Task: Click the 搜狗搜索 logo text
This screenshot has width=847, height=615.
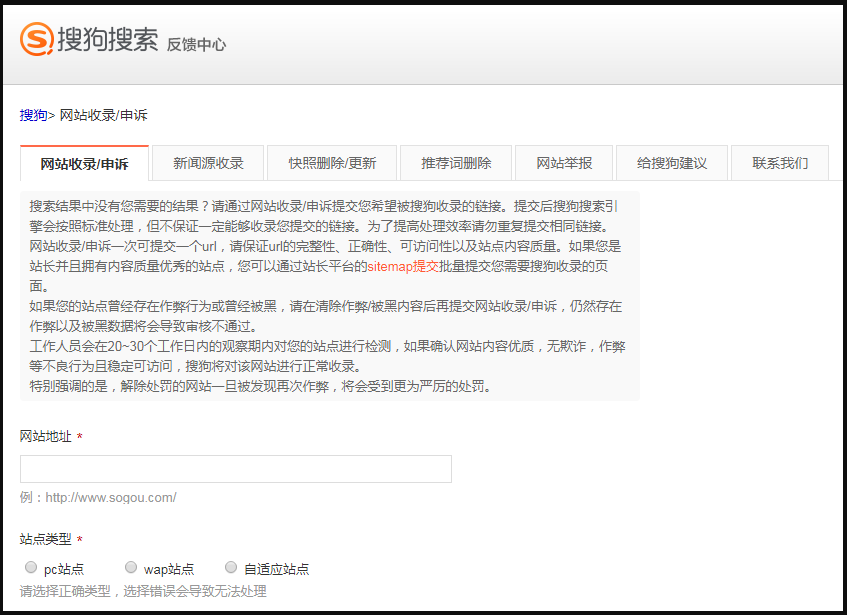Action: (107, 39)
